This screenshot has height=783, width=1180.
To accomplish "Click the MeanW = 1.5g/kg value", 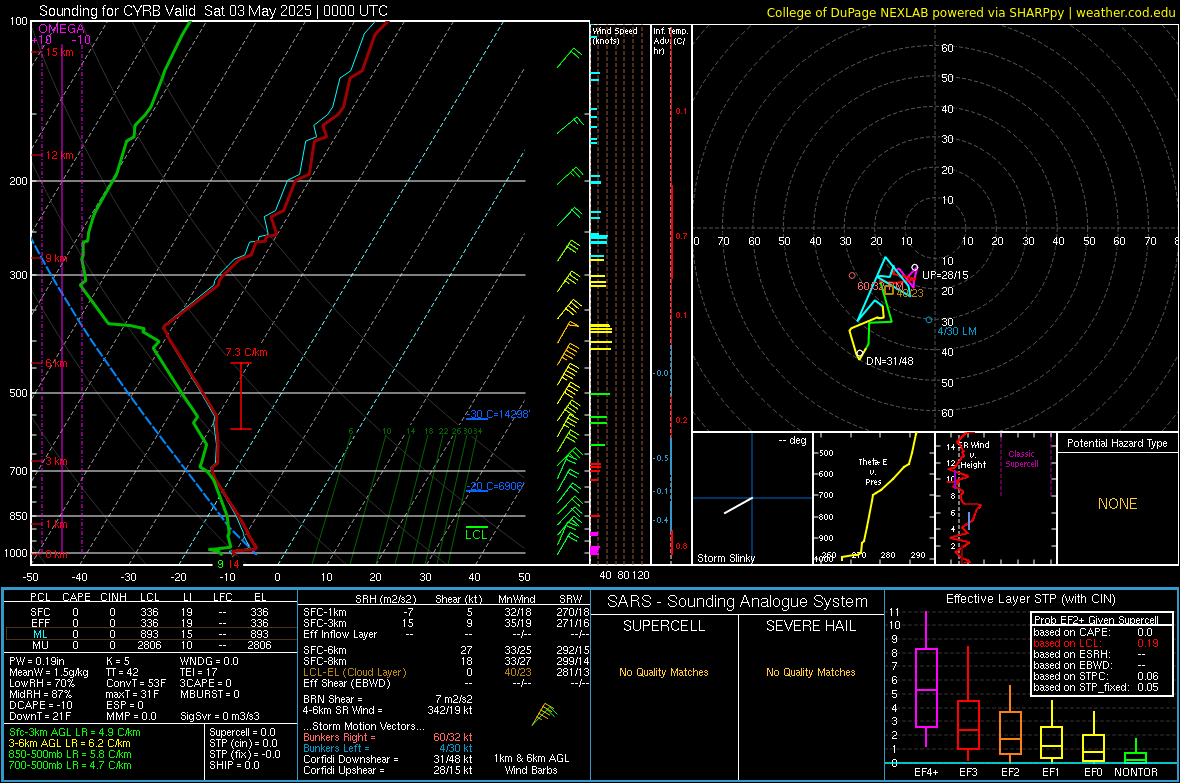I will 49,672.
